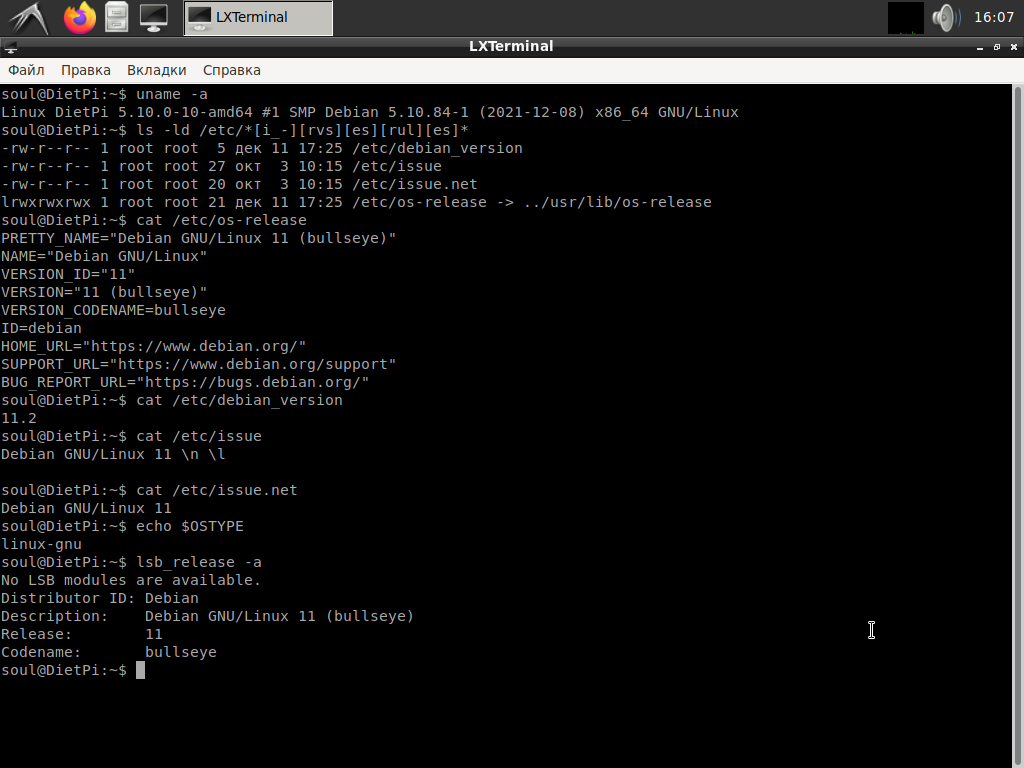Click the Description: Debian GNU/Linux 11 line
Viewport: 1024px width, 768px height.
coord(208,616)
